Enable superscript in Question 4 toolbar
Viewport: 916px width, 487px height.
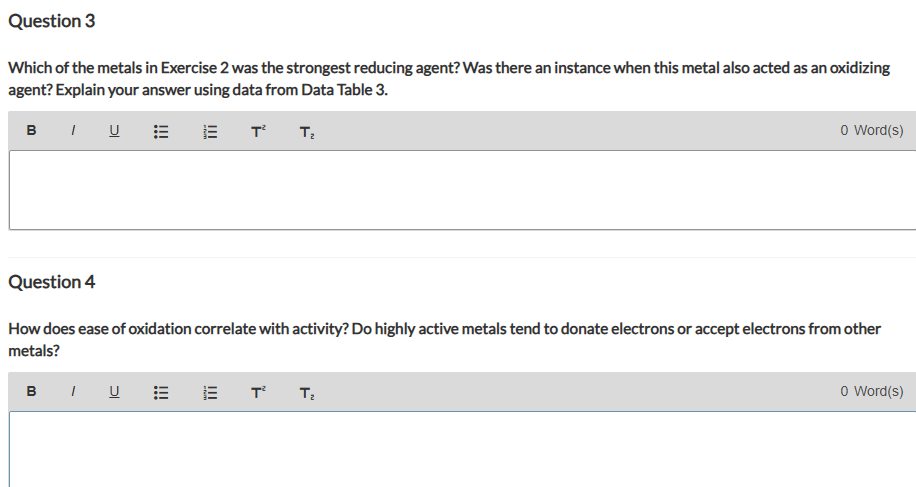pyautogui.click(x=258, y=392)
